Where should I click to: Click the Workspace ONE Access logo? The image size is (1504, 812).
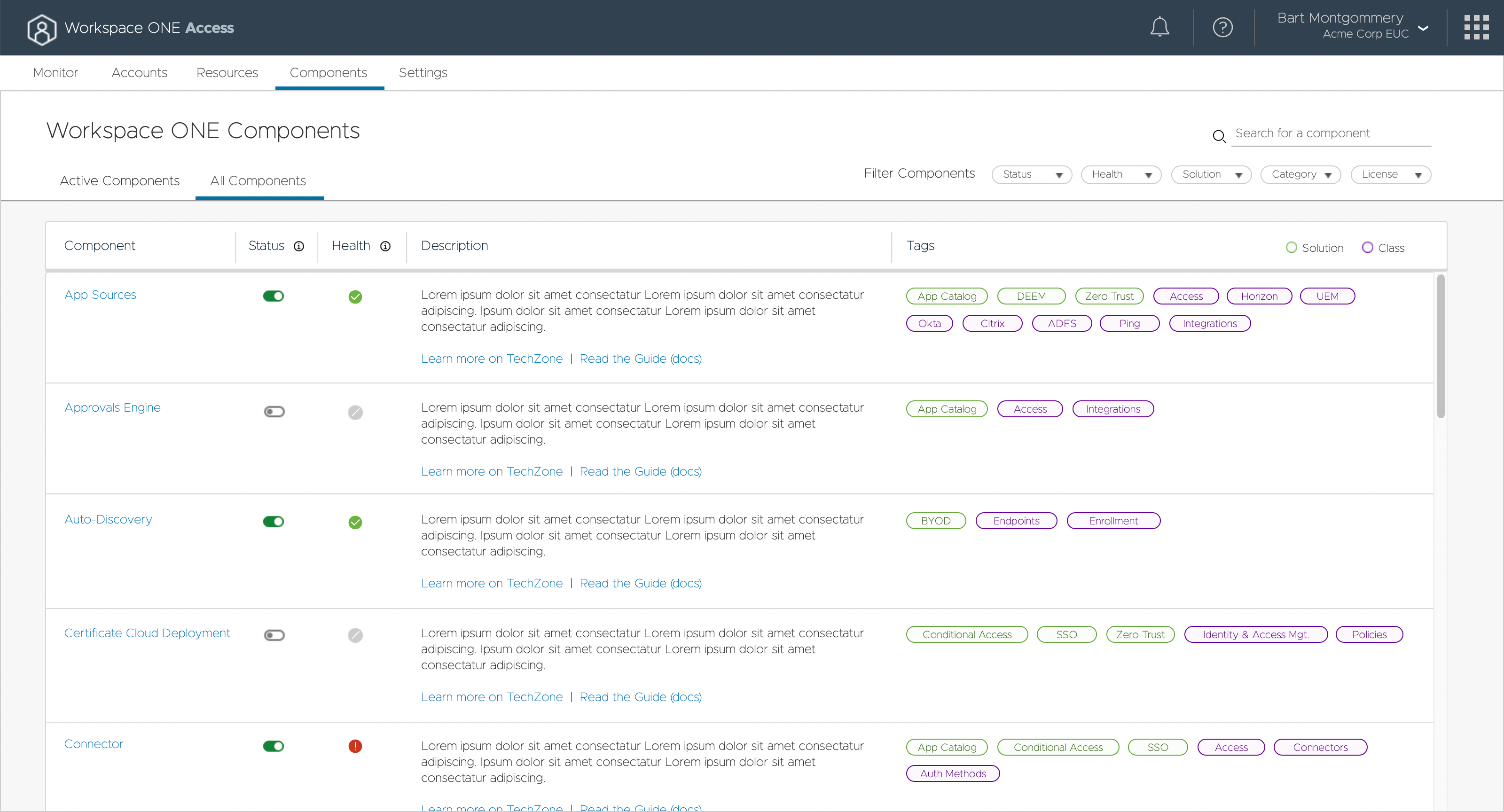point(42,29)
